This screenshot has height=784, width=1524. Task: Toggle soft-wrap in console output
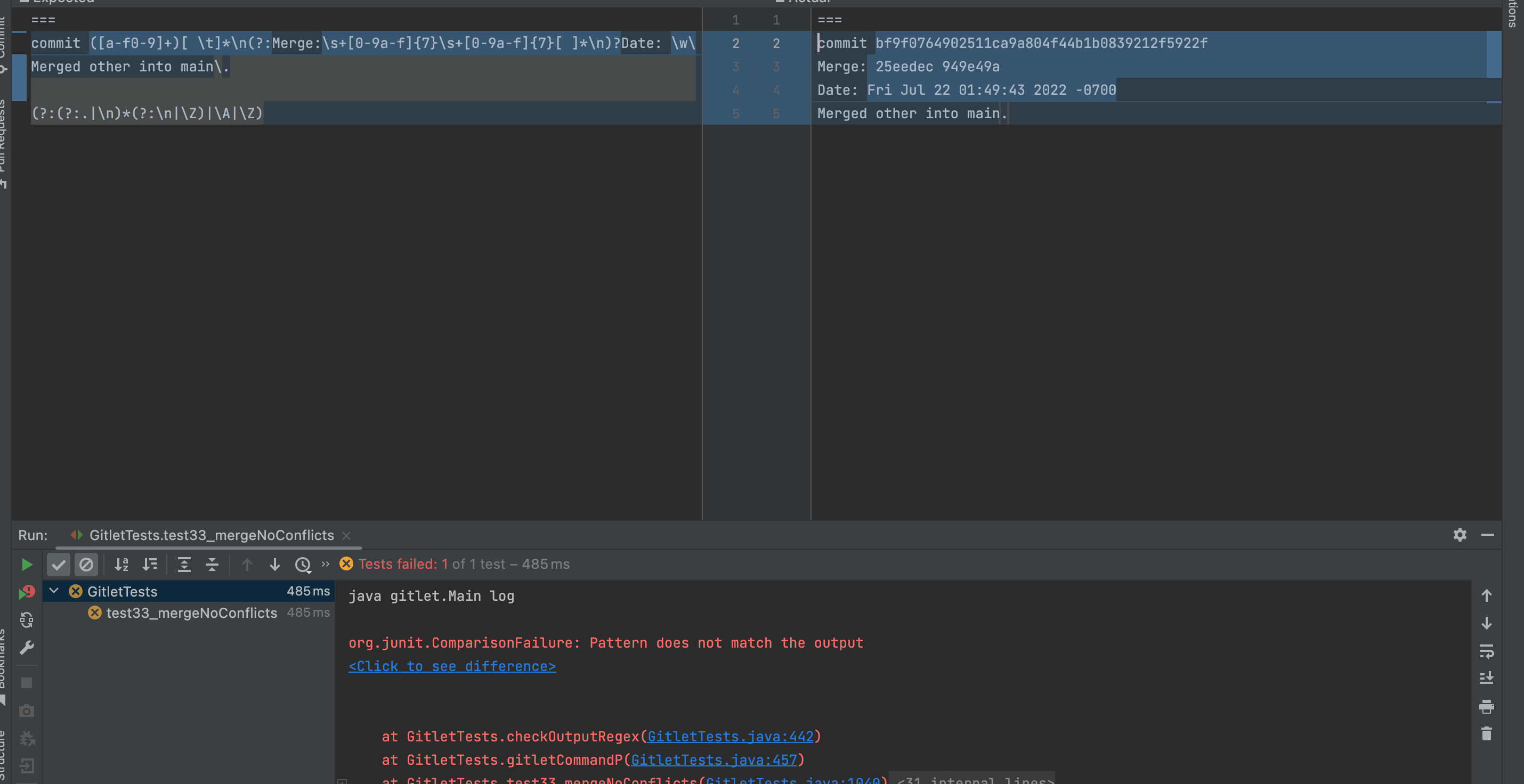(x=1486, y=651)
